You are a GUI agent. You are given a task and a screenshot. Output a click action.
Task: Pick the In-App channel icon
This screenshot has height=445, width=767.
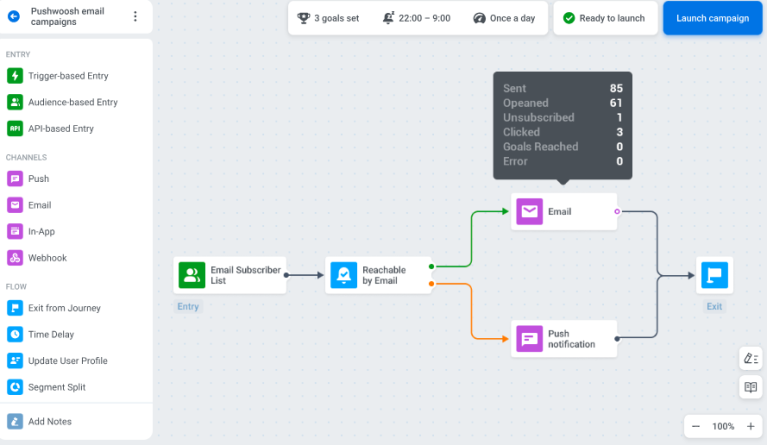[15, 231]
